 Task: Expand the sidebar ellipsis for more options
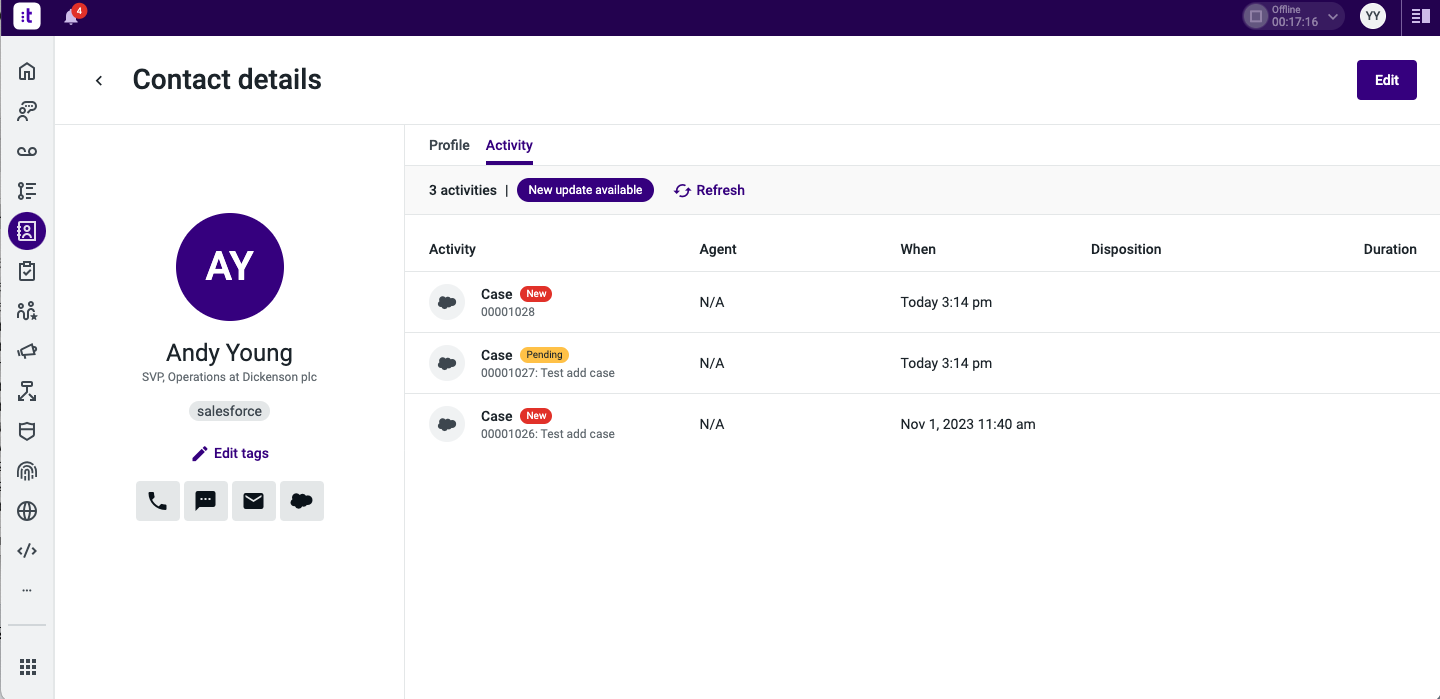pyautogui.click(x=27, y=589)
